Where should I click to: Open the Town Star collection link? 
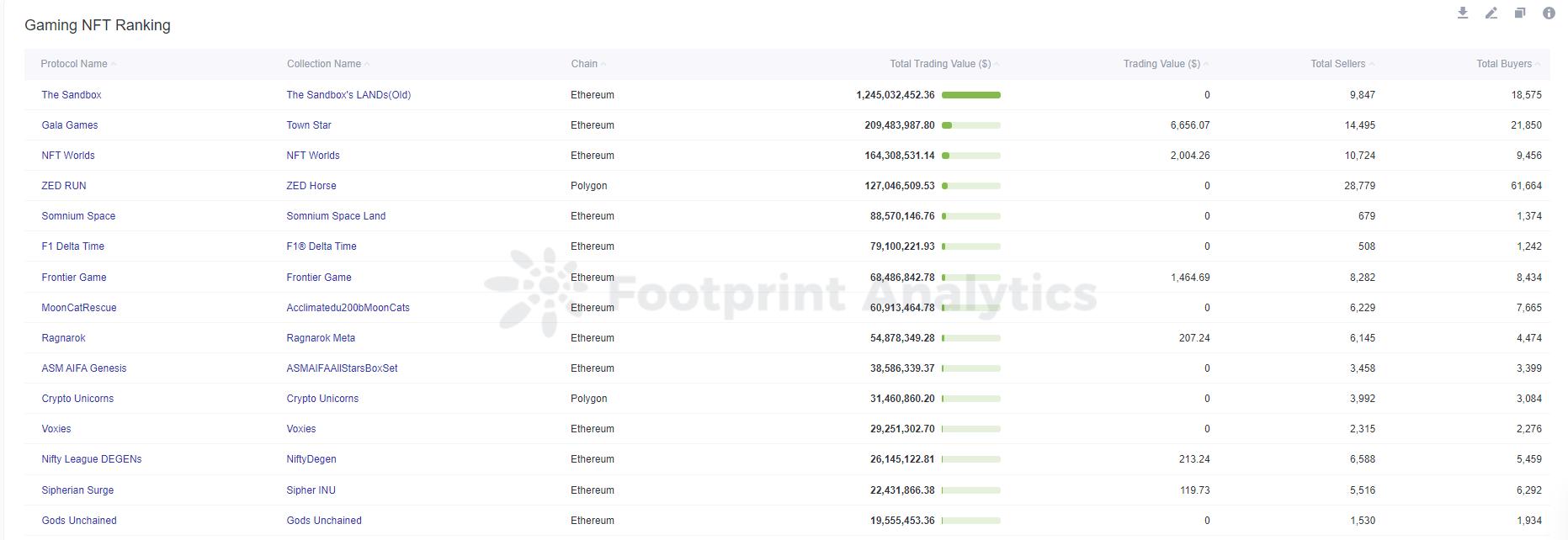[309, 125]
